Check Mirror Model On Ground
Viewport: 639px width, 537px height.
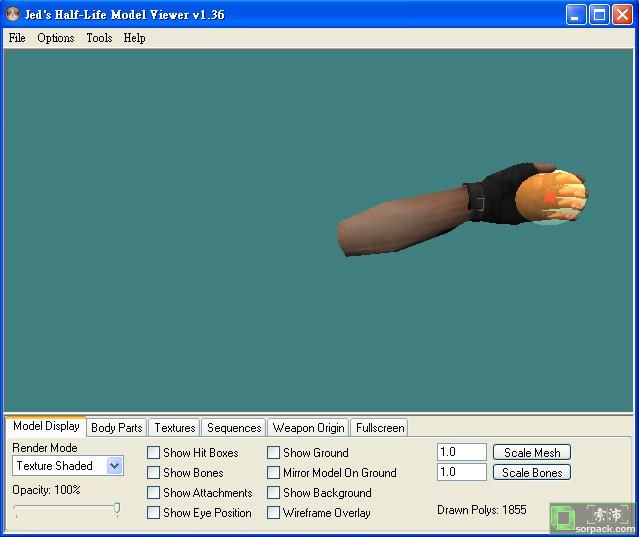point(273,473)
